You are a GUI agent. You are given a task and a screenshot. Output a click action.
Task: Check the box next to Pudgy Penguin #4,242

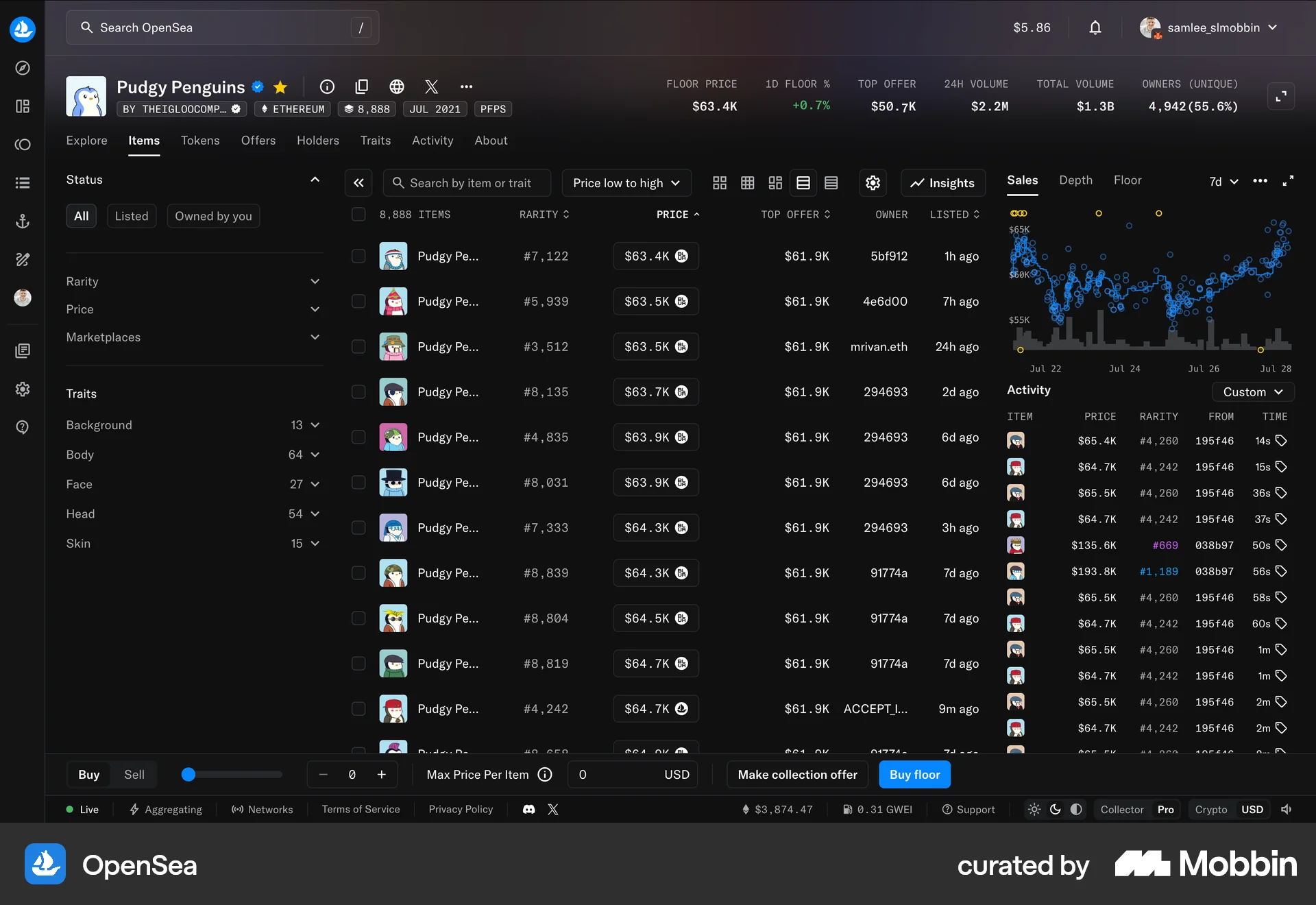[x=358, y=709]
